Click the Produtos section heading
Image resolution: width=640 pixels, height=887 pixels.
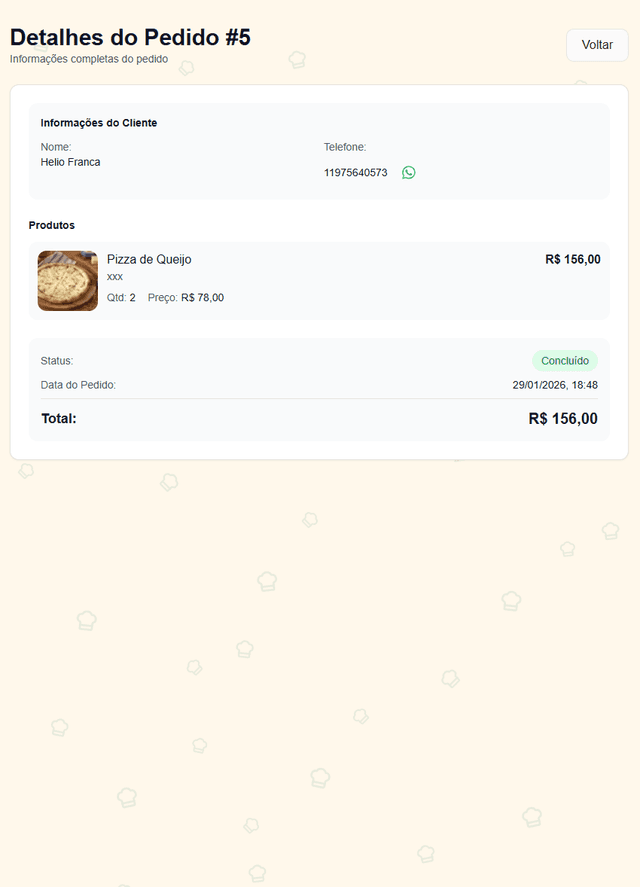tap(52, 225)
